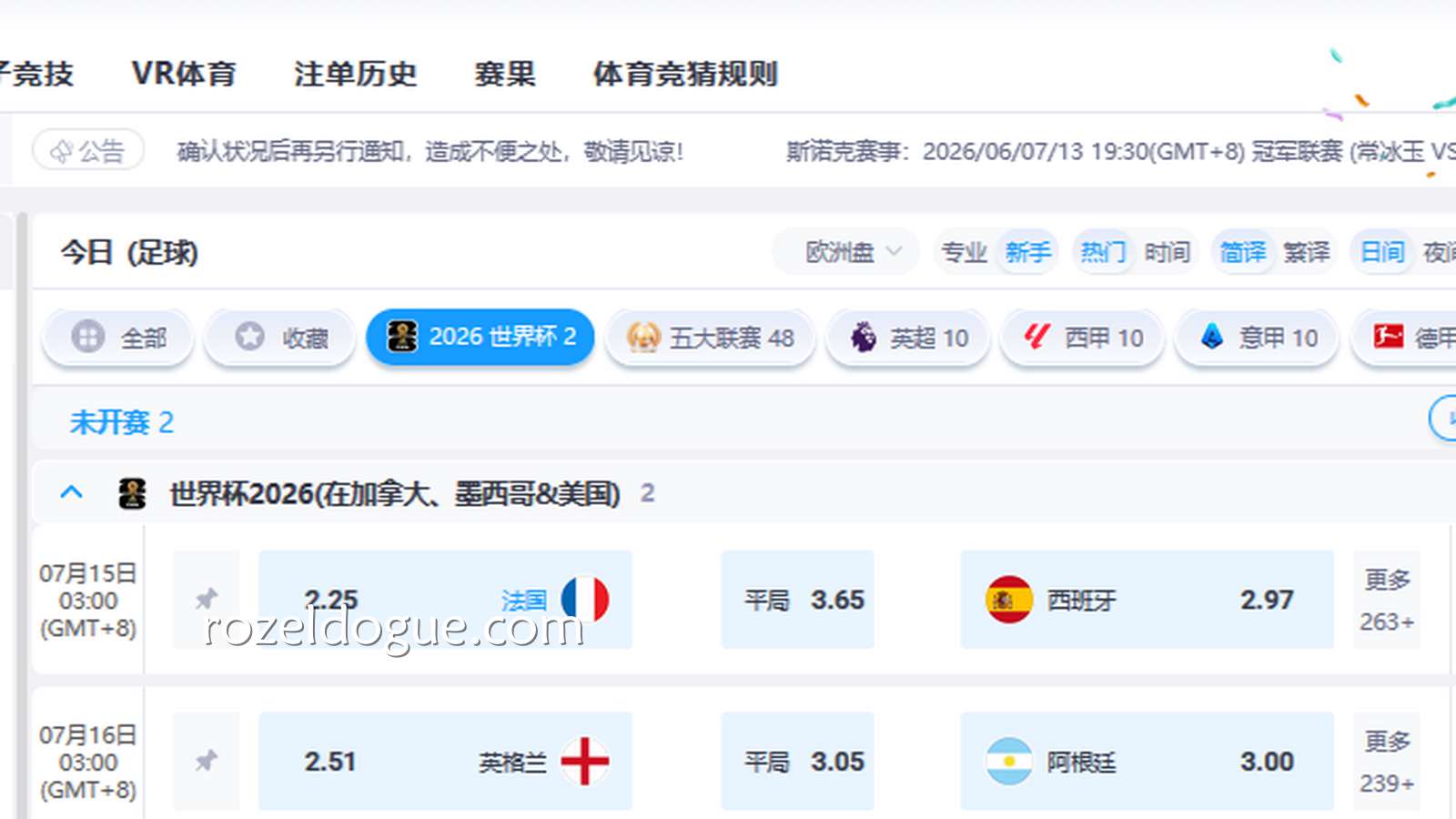1456x819 pixels.
Task: Click the England flag icon
Action: point(585,762)
